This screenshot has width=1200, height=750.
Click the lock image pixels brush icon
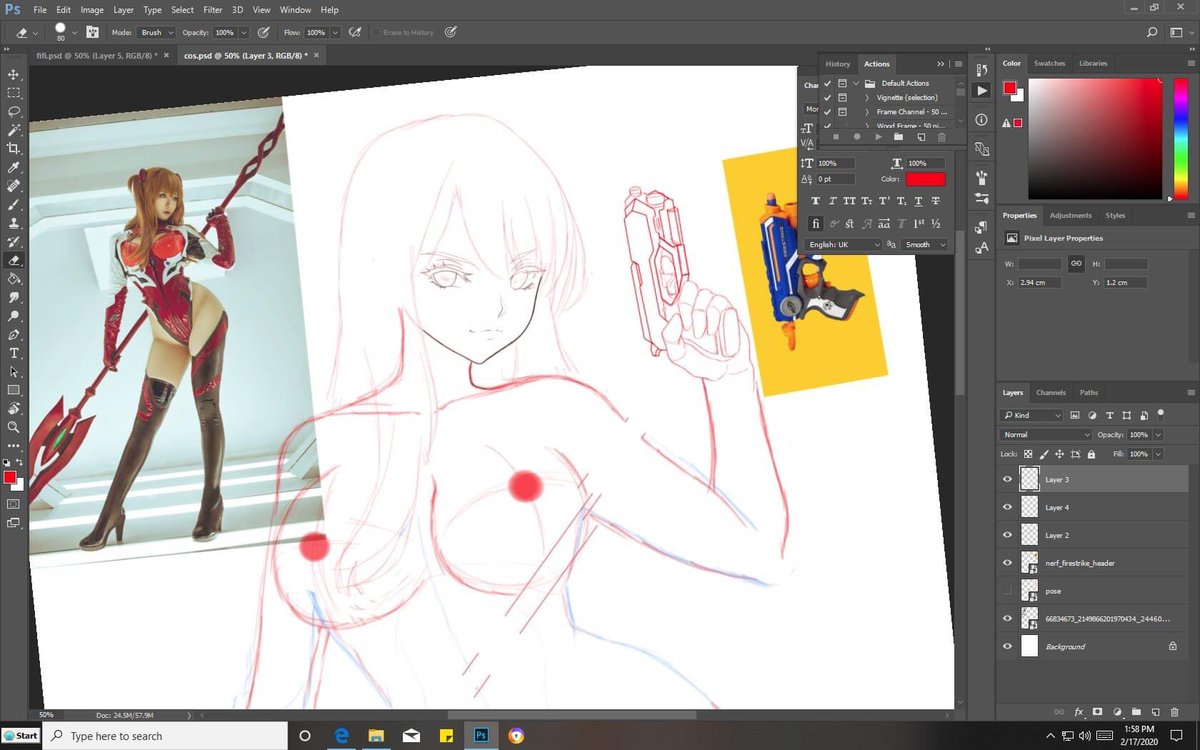point(1044,454)
